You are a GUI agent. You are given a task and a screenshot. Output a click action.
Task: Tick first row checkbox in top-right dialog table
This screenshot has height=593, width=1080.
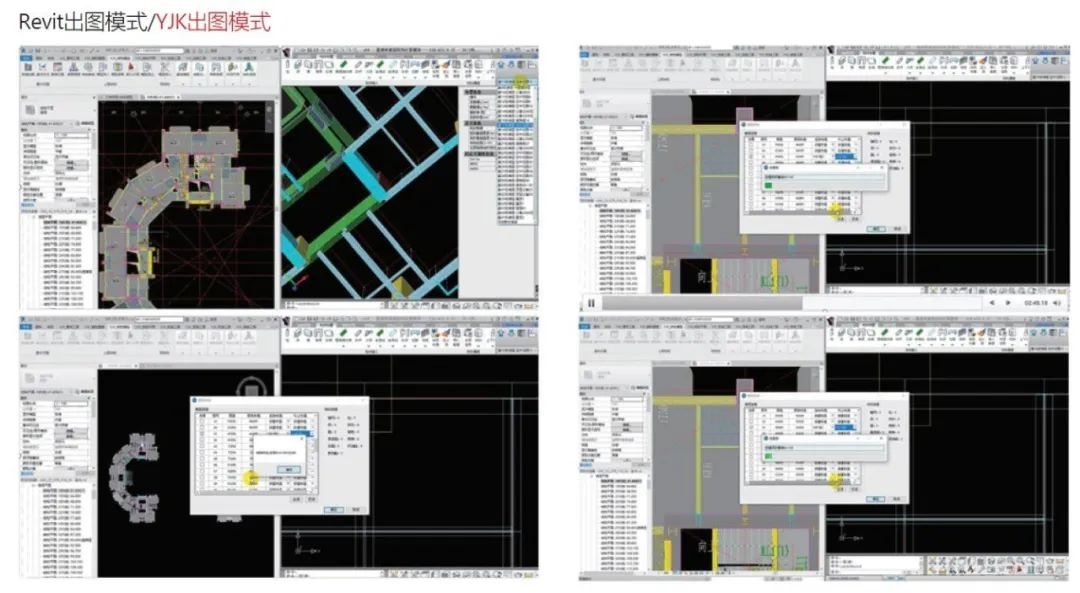pyautogui.click(x=750, y=145)
